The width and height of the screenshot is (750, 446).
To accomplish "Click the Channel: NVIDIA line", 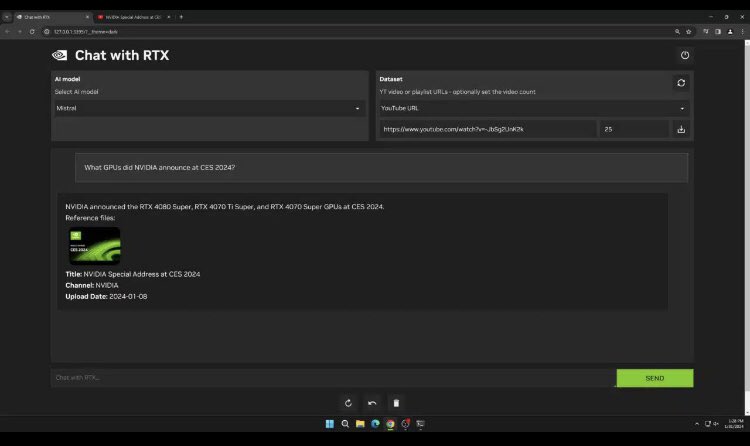I will point(91,285).
